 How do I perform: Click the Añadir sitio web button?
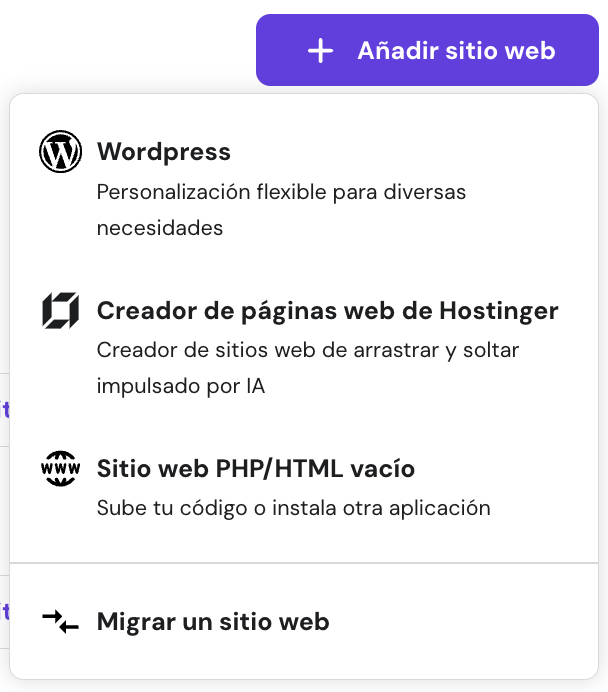point(427,50)
